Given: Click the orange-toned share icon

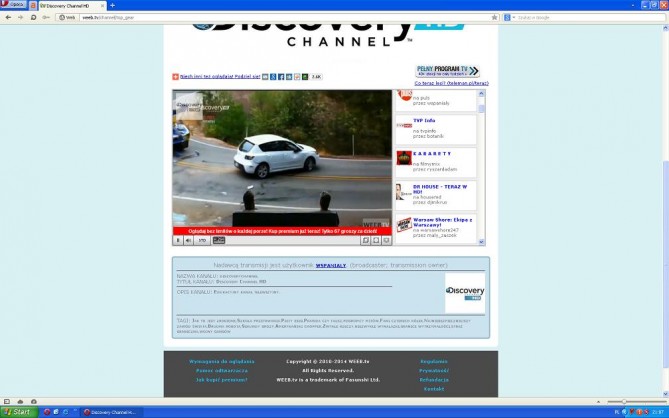Looking at the screenshot, I should click(x=297, y=77).
